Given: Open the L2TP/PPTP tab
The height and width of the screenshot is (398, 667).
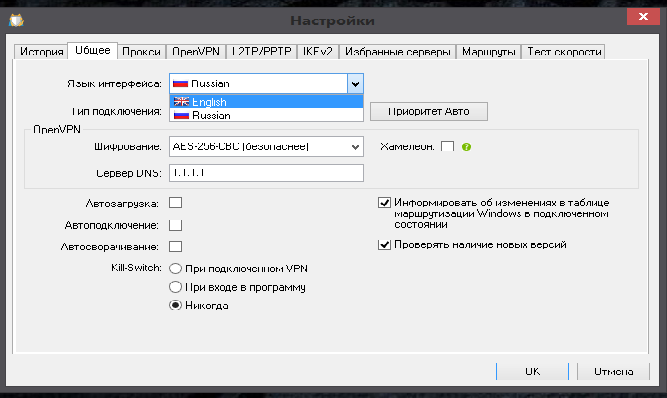Looking at the screenshot, I should (262, 51).
